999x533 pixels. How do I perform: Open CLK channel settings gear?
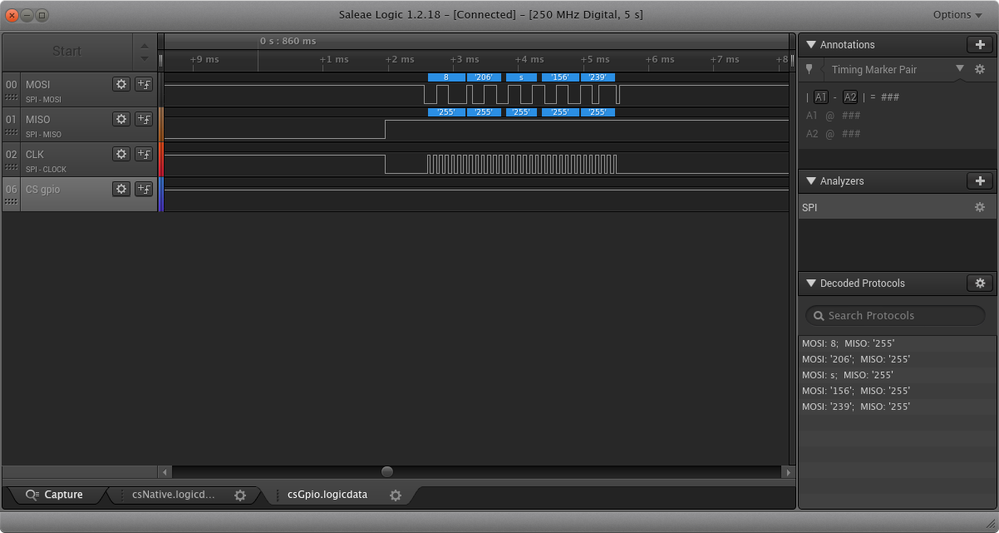121,154
